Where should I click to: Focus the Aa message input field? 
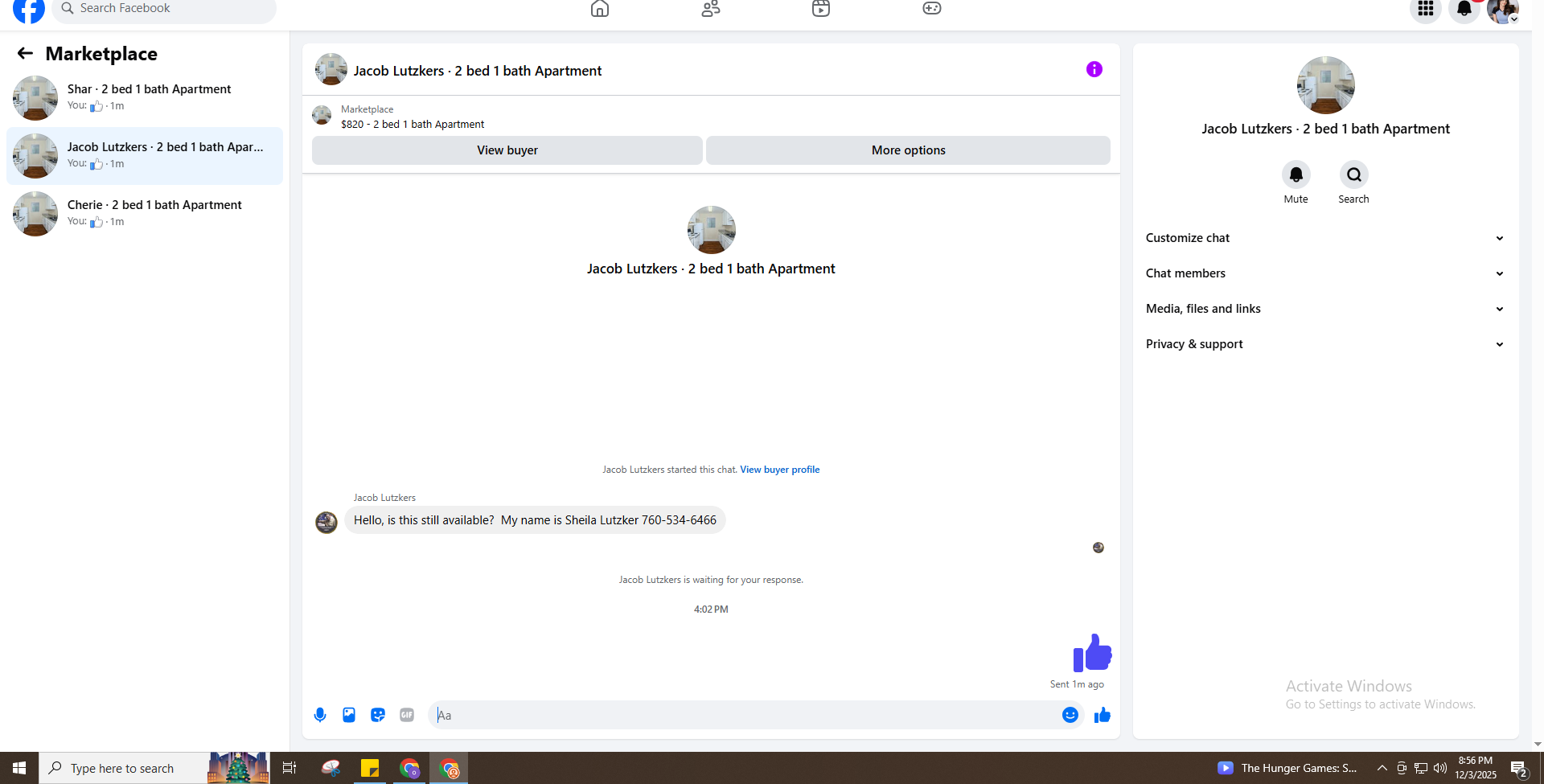(x=745, y=715)
